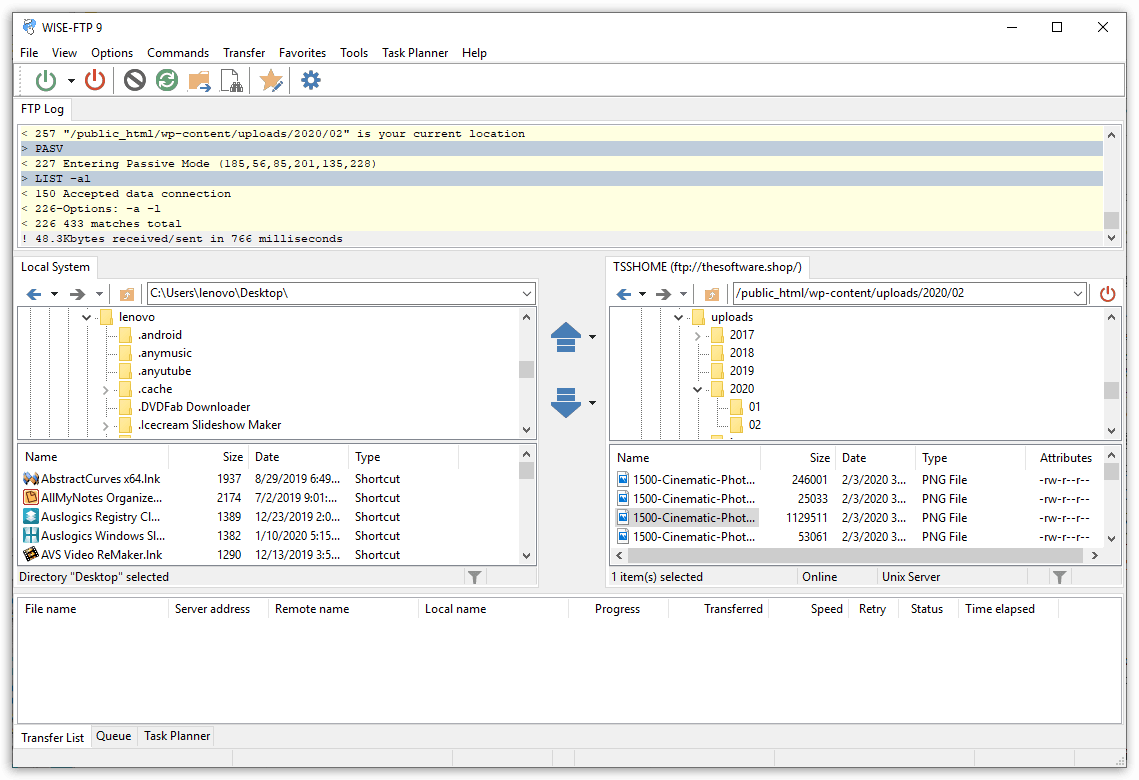Open the remote path dropdown list
This screenshot has height=780, width=1139.
[x=1077, y=293]
